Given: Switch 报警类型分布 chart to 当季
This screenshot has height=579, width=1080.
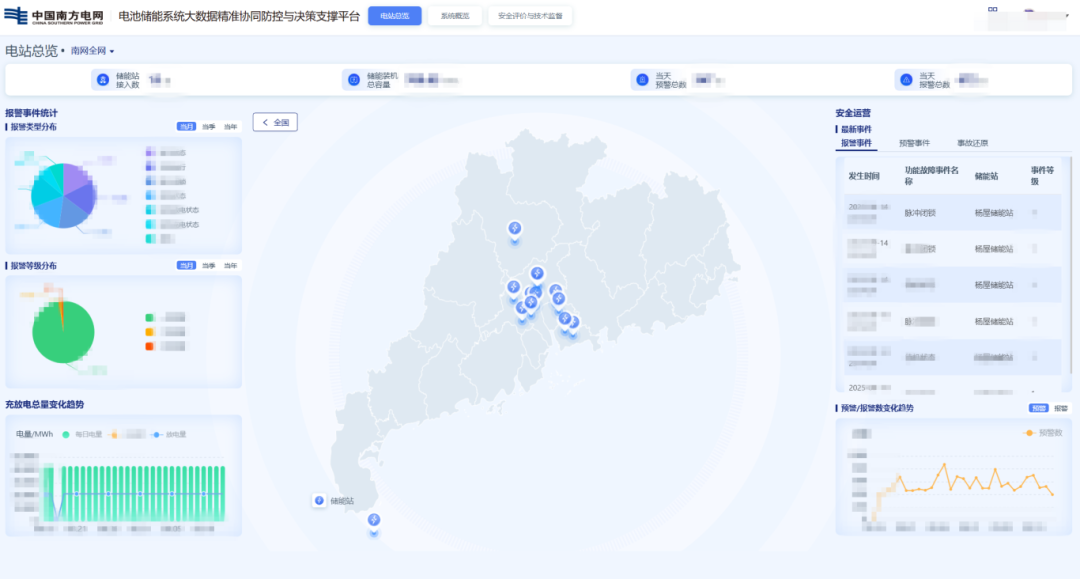Looking at the screenshot, I should point(208,127).
